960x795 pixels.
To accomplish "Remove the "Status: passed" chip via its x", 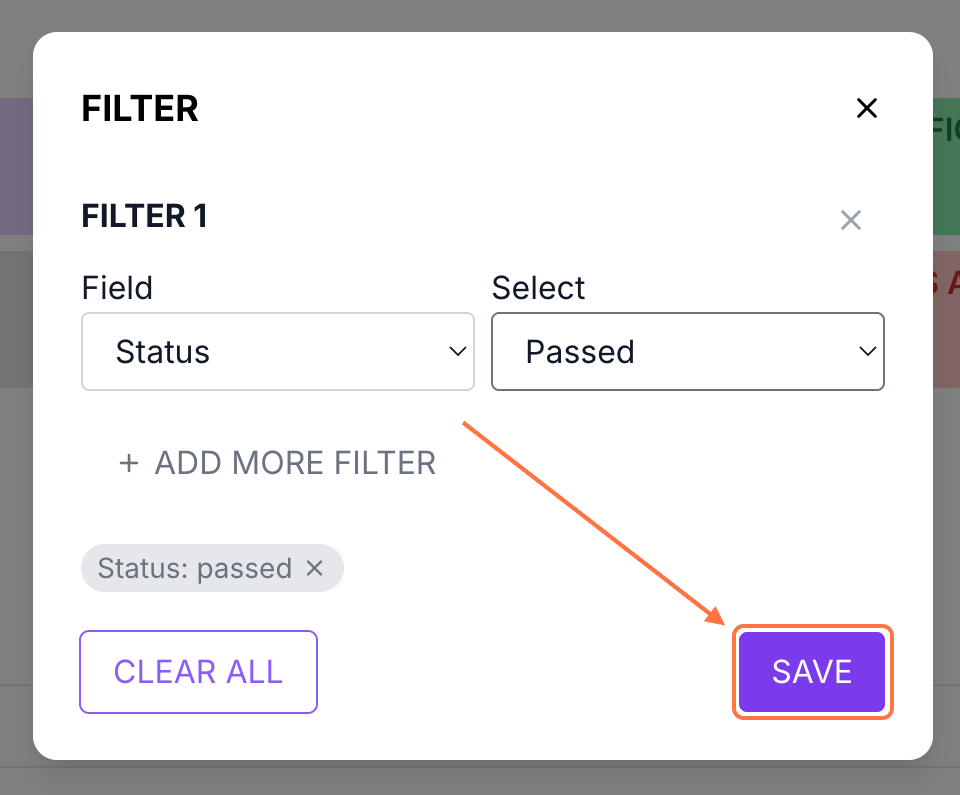I will [x=314, y=568].
